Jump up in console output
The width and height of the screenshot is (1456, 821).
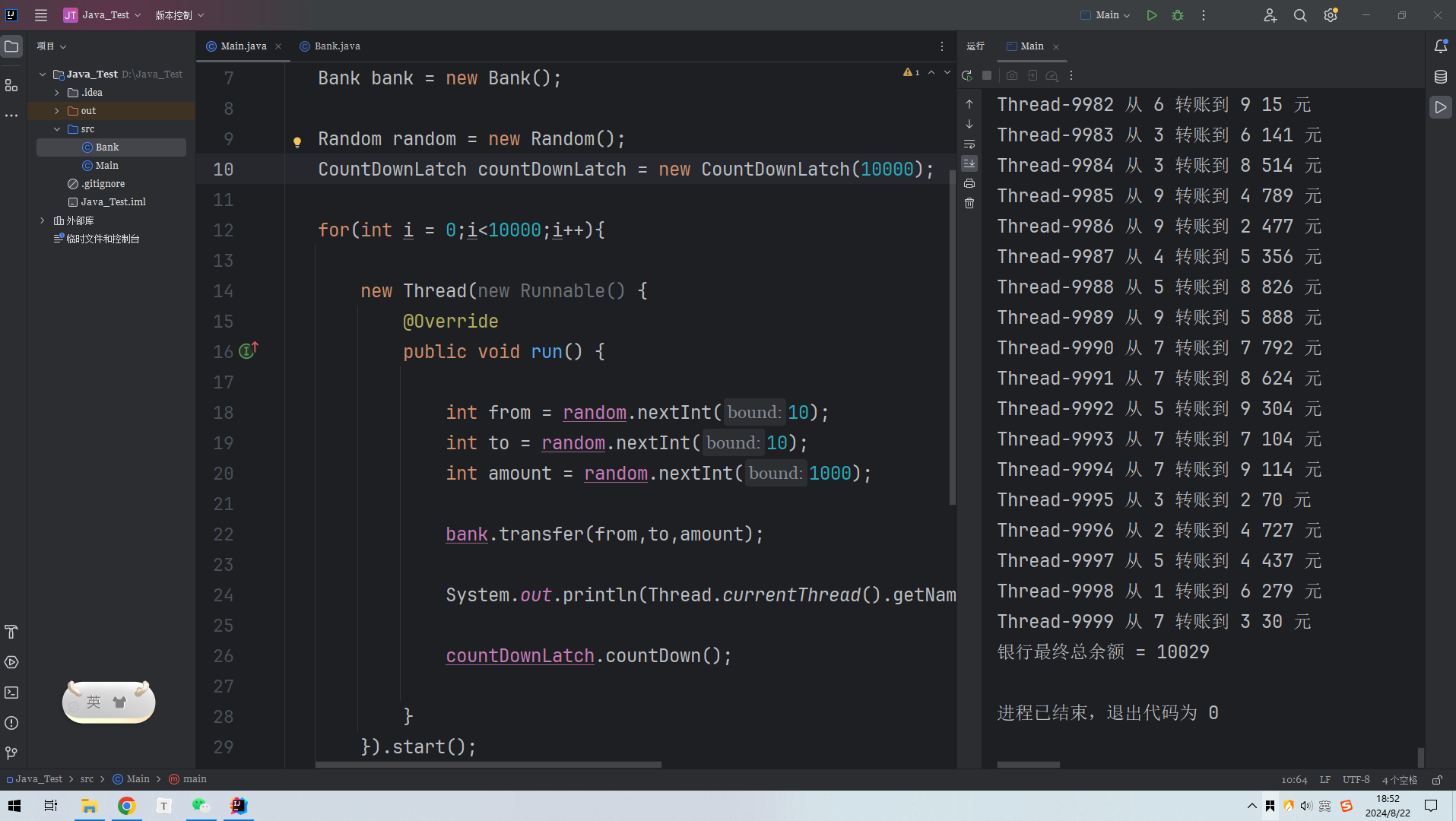(969, 104)
